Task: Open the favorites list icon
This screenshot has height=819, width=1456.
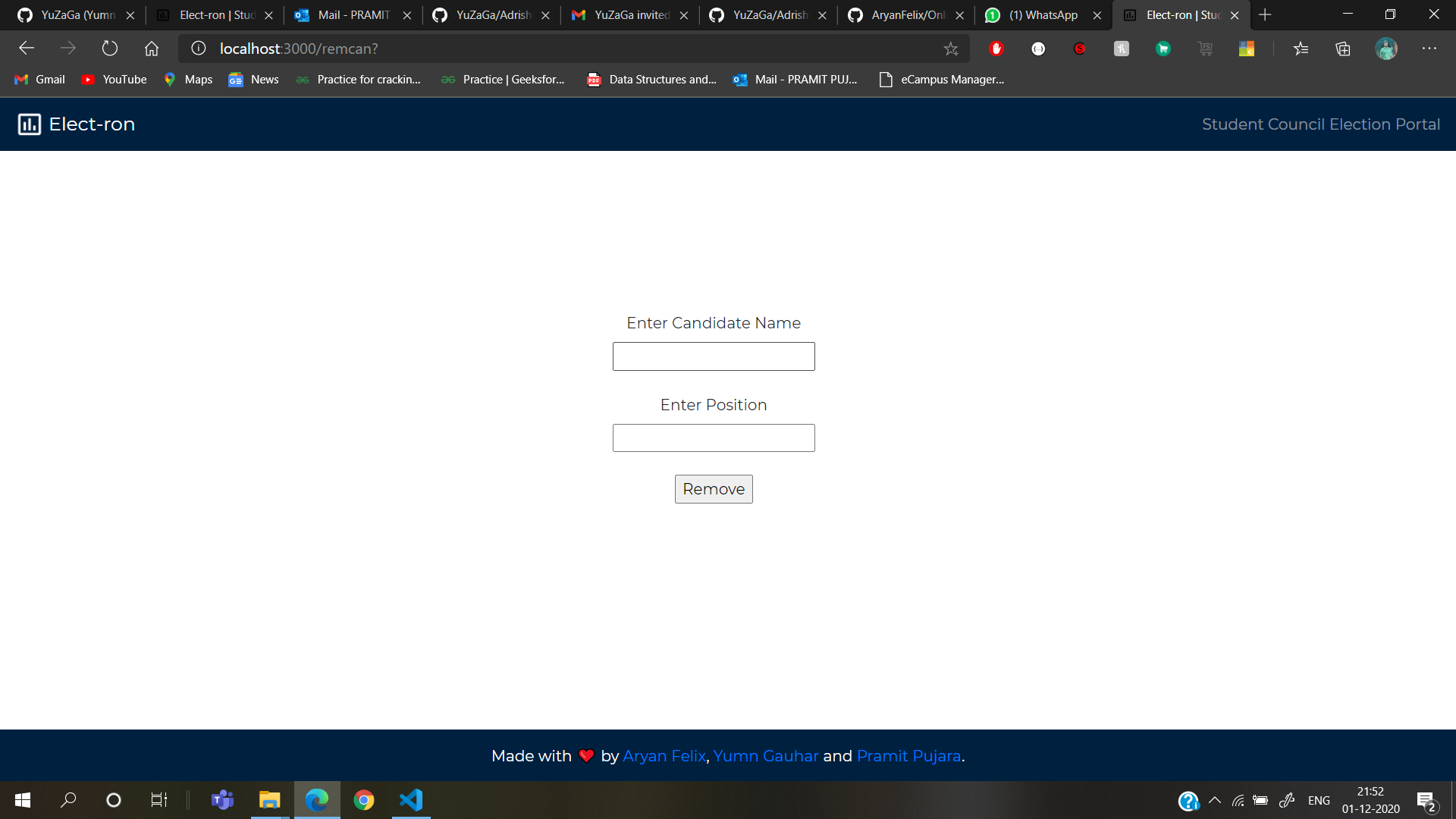Action: tap(1301, 49)
